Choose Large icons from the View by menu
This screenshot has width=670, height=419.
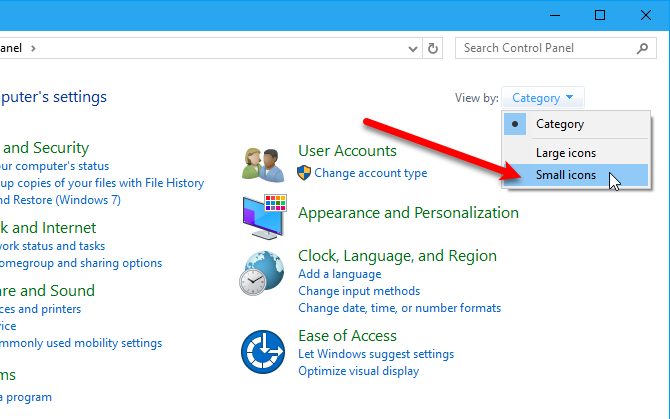[x=576, y=153]
